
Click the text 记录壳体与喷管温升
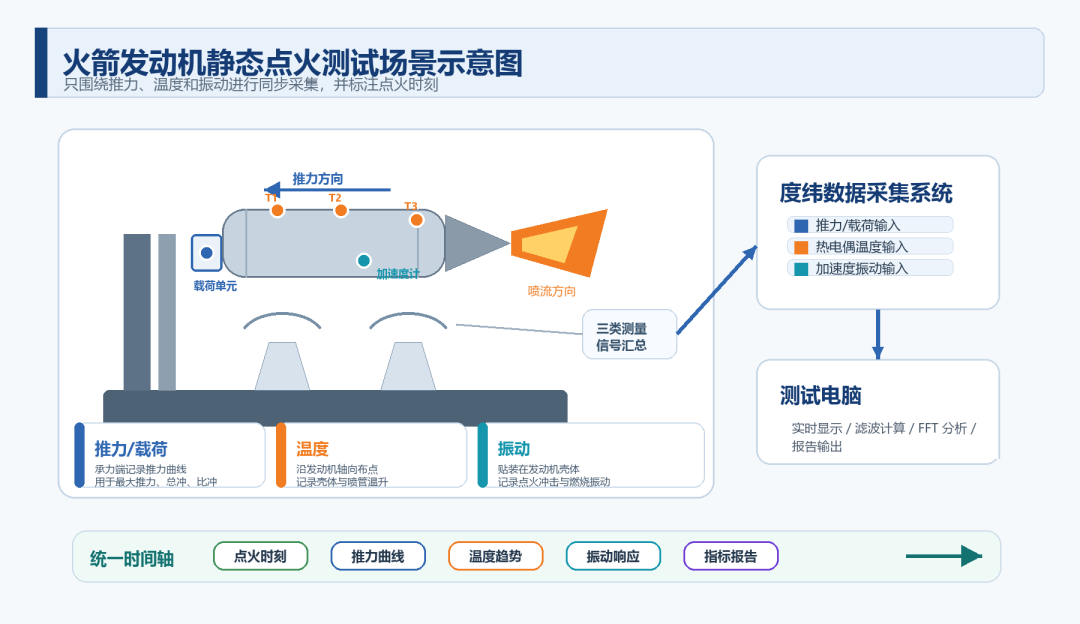[x=342, y=481]
